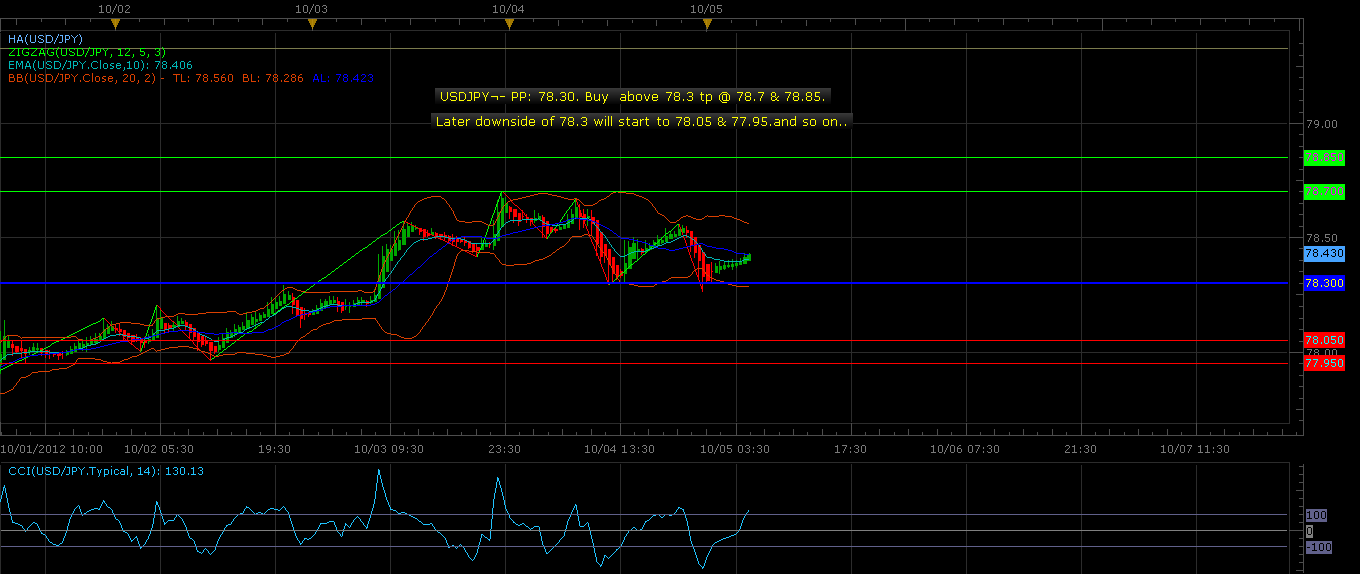
Task: Click the red 78.050 price tag
Action: coord(1324,341)
